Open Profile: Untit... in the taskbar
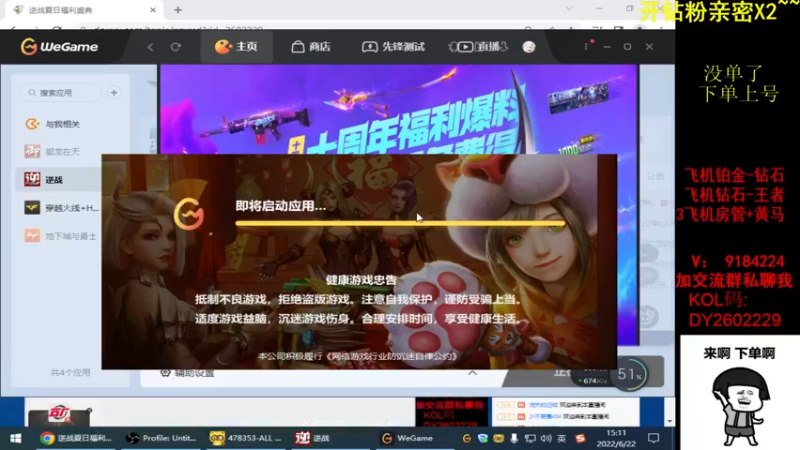 pyautogui.click(x=161, y=438)
